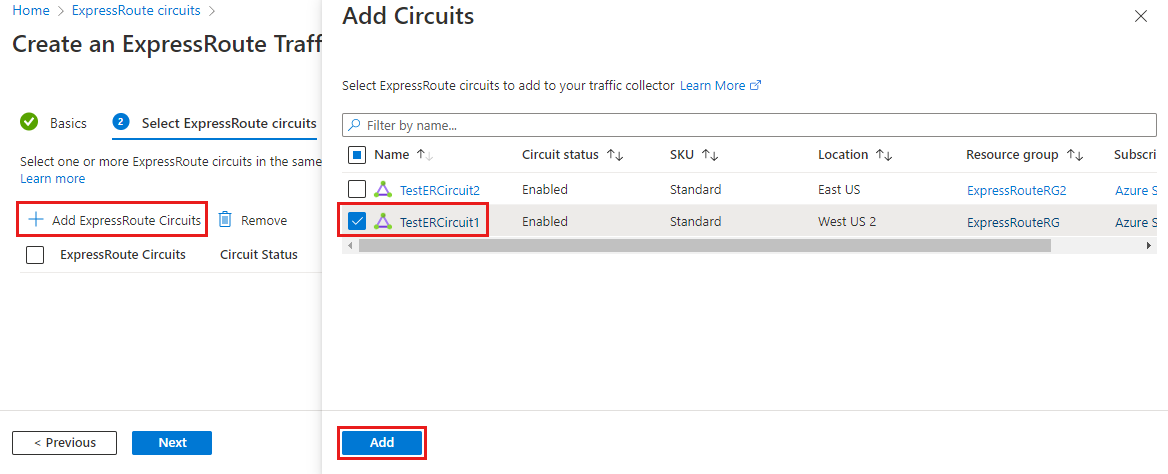Click the green Basics completed checkmark icon
1168x474 pixels.
click(29, 123)
